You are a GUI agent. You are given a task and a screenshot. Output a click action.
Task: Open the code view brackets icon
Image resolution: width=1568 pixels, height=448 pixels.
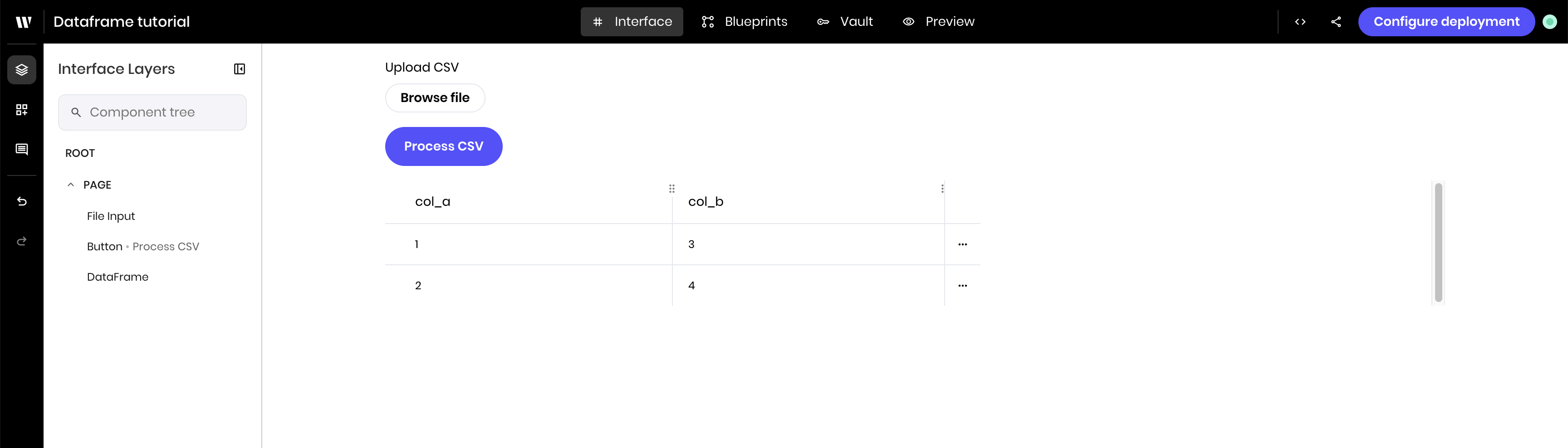(x=1300, y=21)
